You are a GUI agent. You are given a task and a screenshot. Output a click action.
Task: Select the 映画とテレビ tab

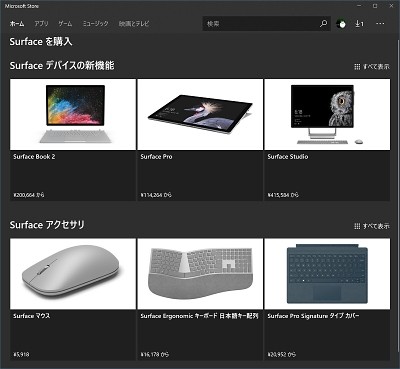134,24
